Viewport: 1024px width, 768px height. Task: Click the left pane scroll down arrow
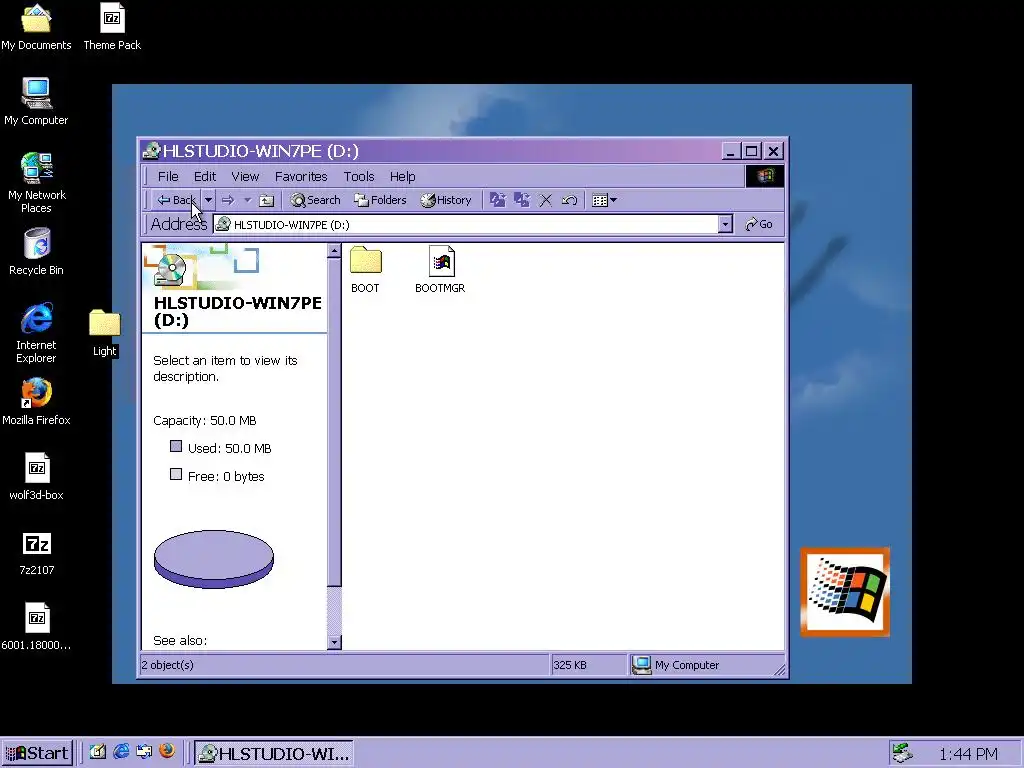pyautogui.click(x=334, y=643)
